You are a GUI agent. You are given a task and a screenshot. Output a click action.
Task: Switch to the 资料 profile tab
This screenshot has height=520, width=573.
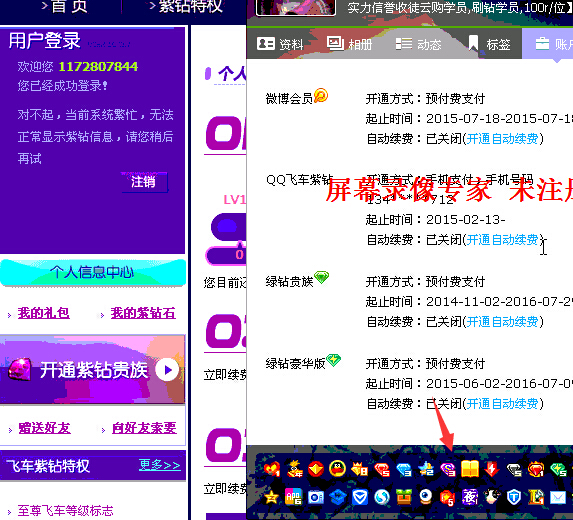(x=280, y=44)
